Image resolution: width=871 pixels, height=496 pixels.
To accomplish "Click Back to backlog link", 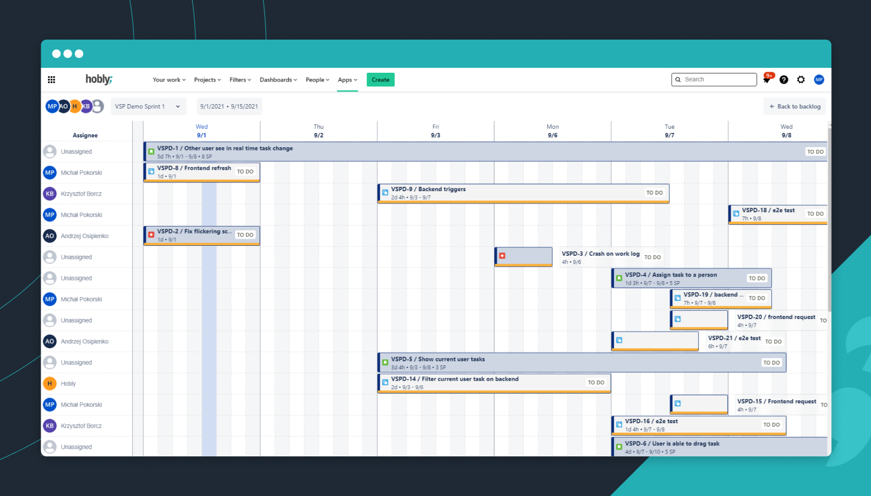I will coord(795,107).
